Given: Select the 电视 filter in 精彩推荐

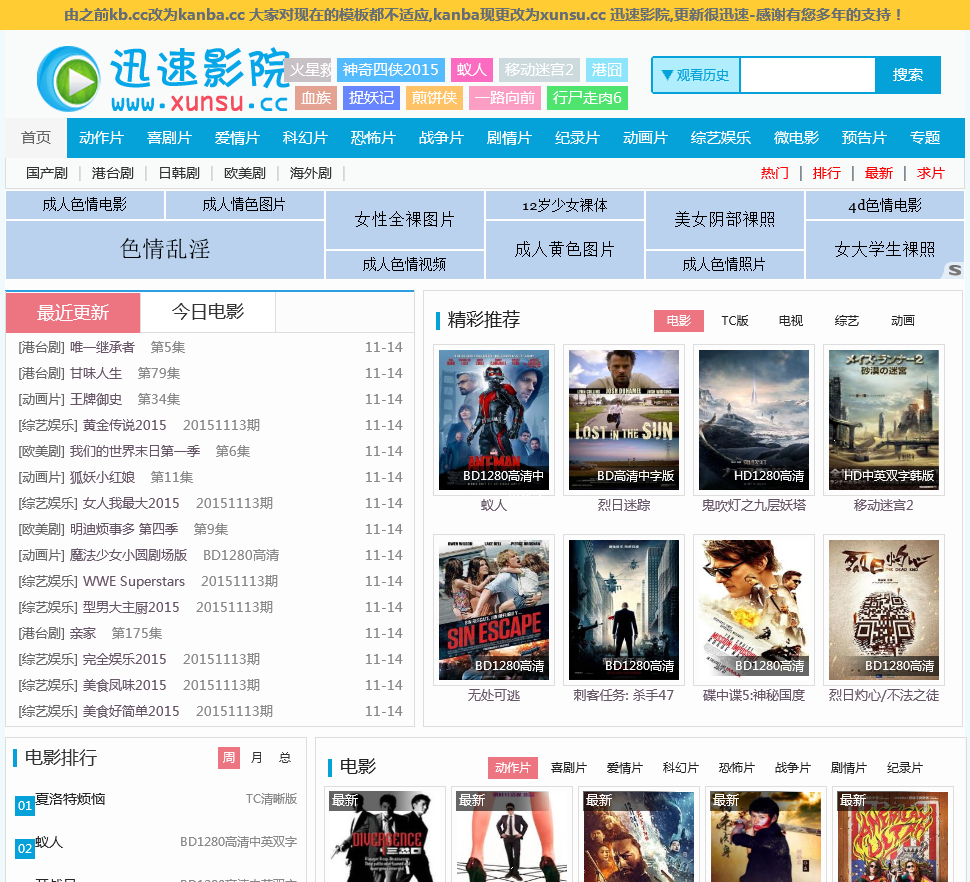Looking at the screenshot, I should [x=791, y=320].
